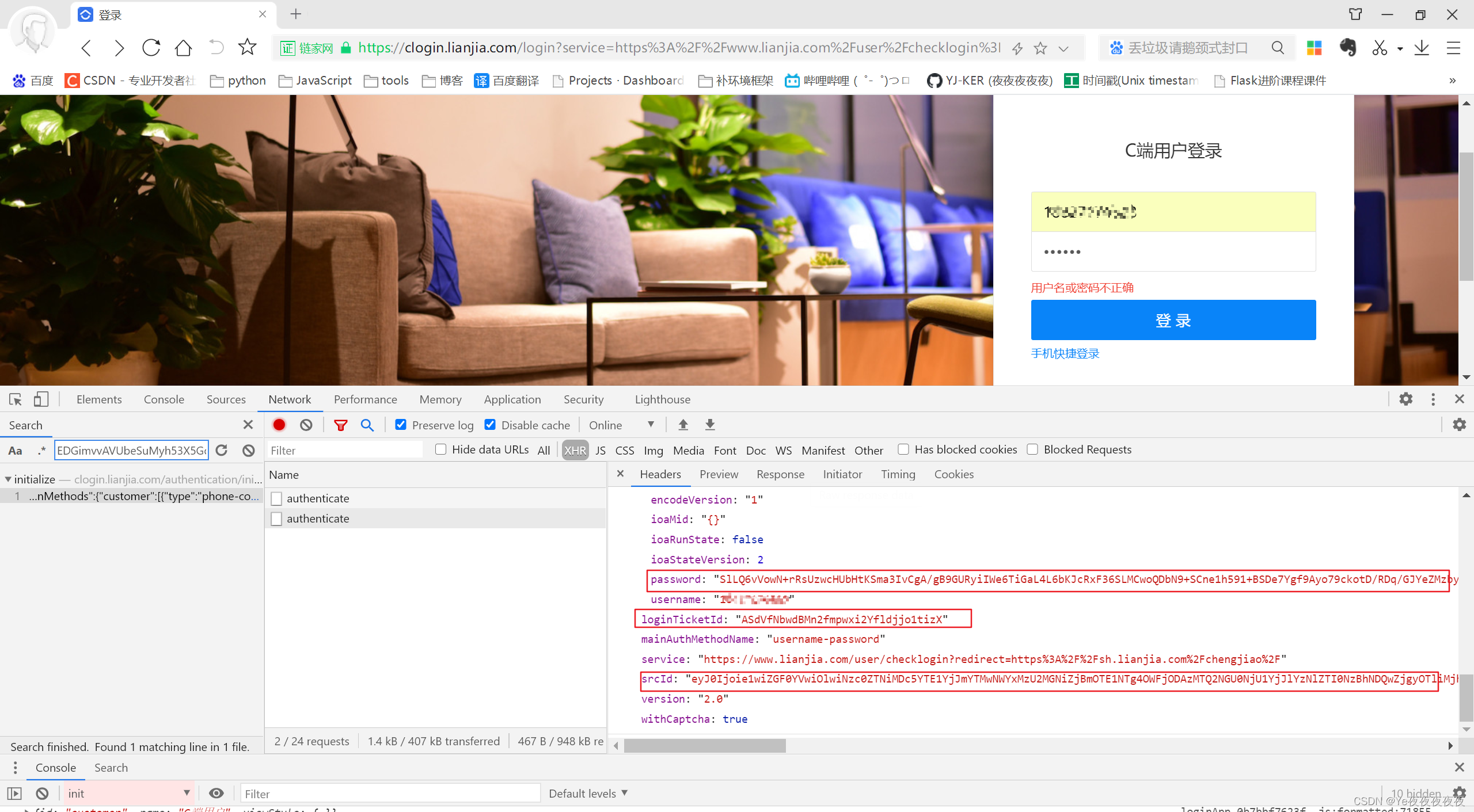Click the record network log icon

pos(279,425)
